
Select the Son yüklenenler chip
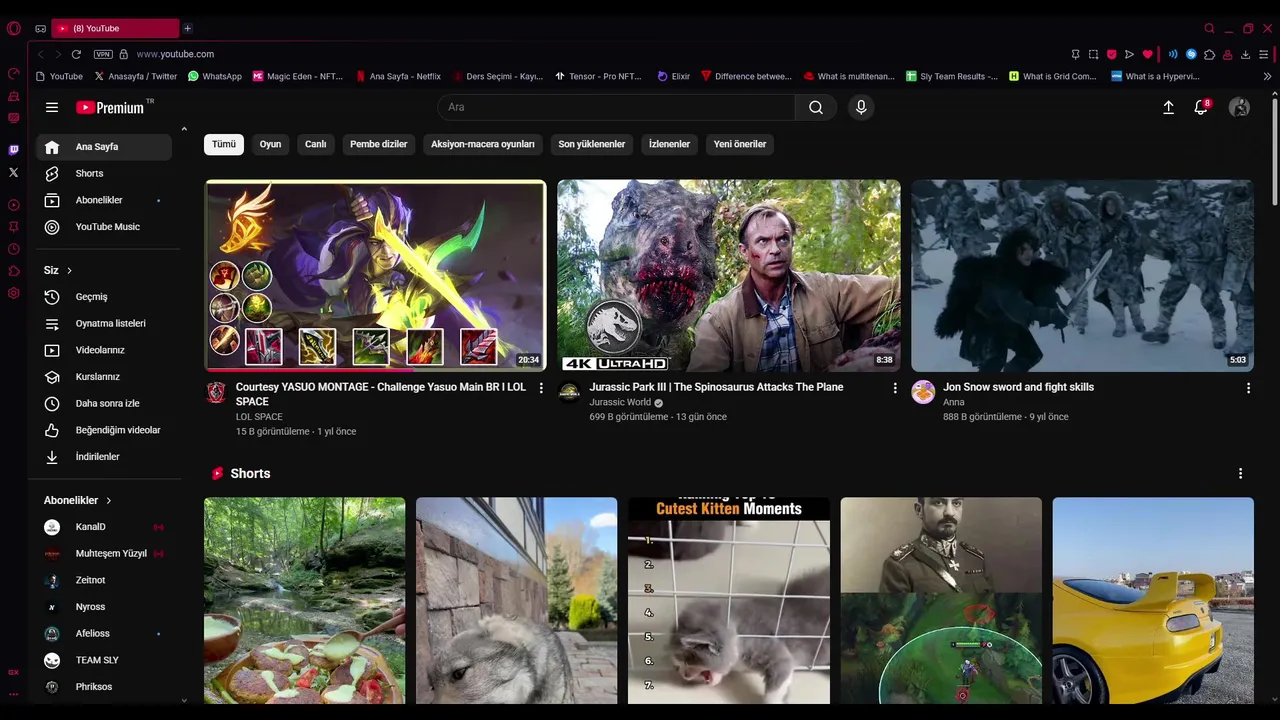592,144
